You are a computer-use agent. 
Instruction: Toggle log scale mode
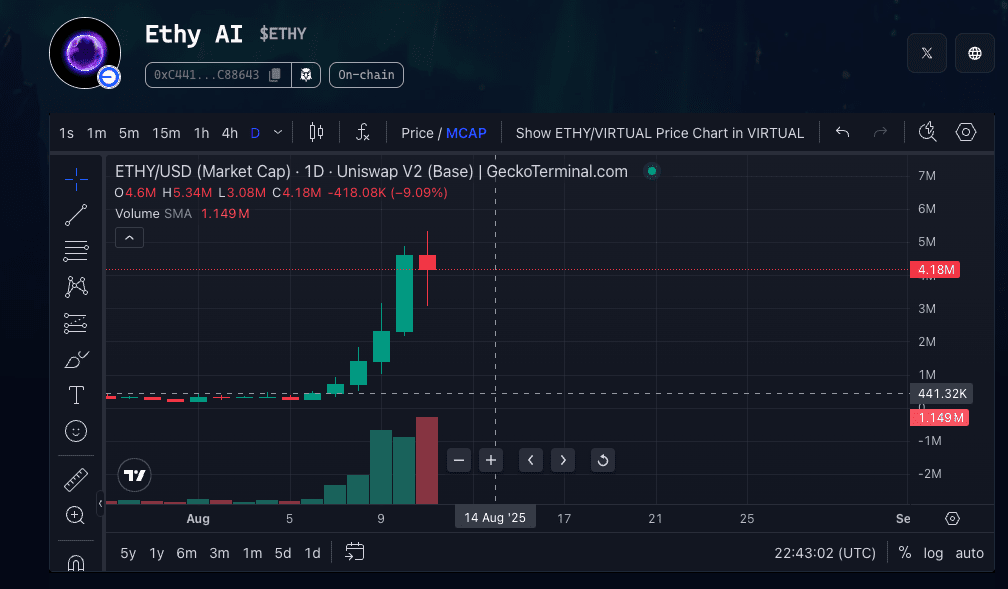click(x=933, y=553)
